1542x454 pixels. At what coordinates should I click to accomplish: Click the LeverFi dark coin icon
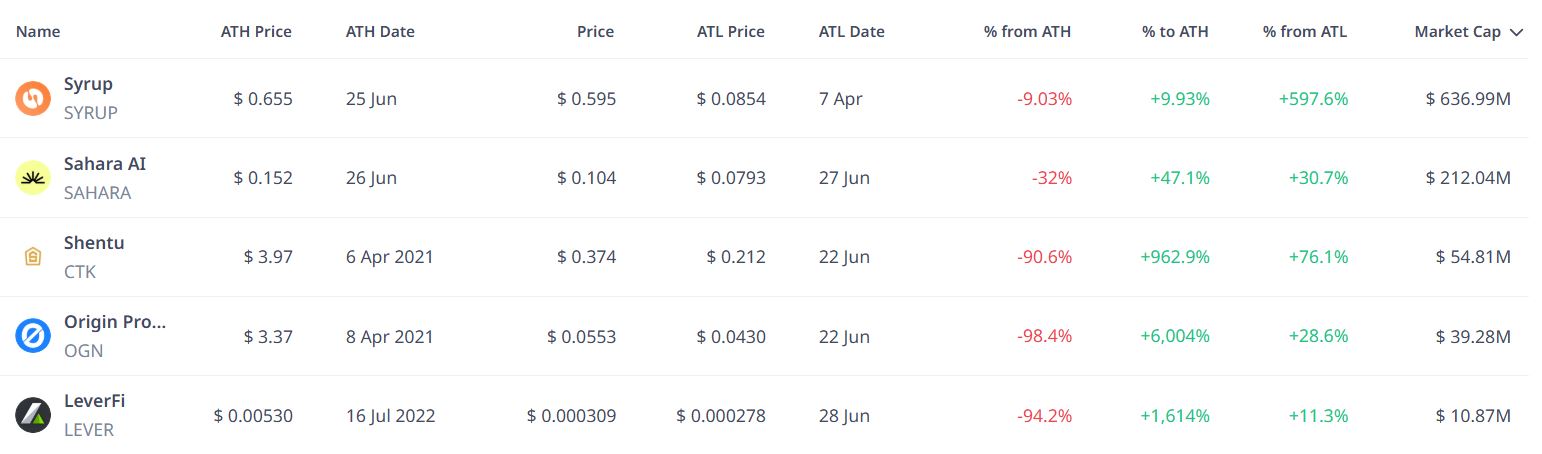[33, 415]
